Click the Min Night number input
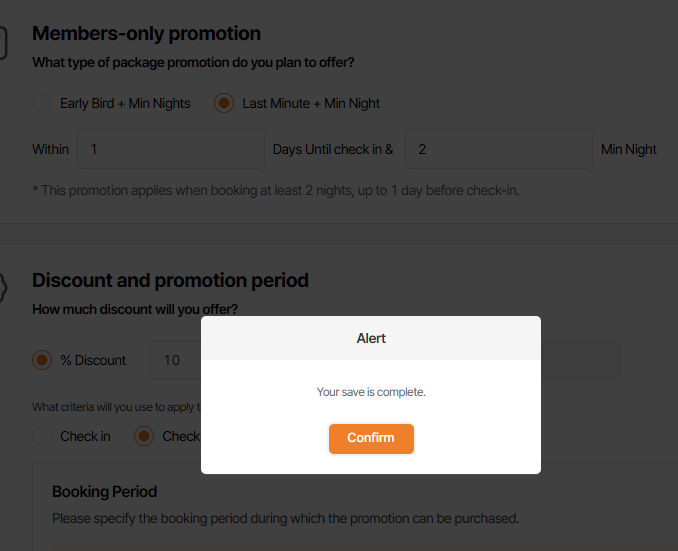This screenshot has width=678, height=551. click(x=498, y=149)
